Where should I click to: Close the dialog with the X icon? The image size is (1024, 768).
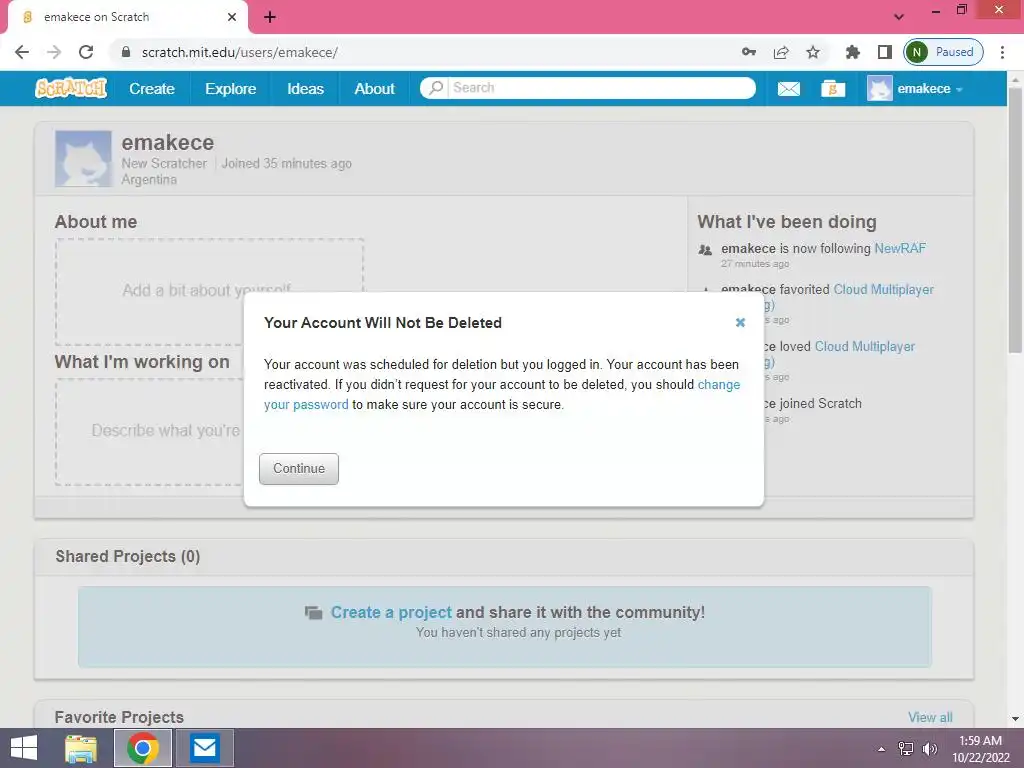point(740,322)
